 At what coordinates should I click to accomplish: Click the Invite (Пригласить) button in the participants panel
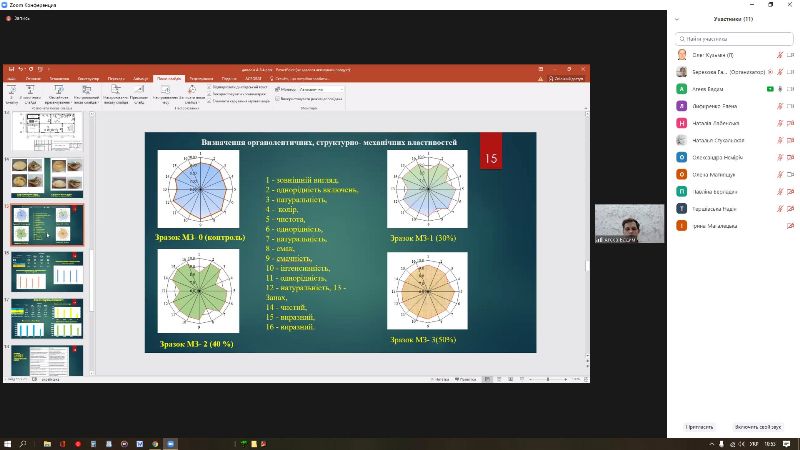tap(699, 427)
